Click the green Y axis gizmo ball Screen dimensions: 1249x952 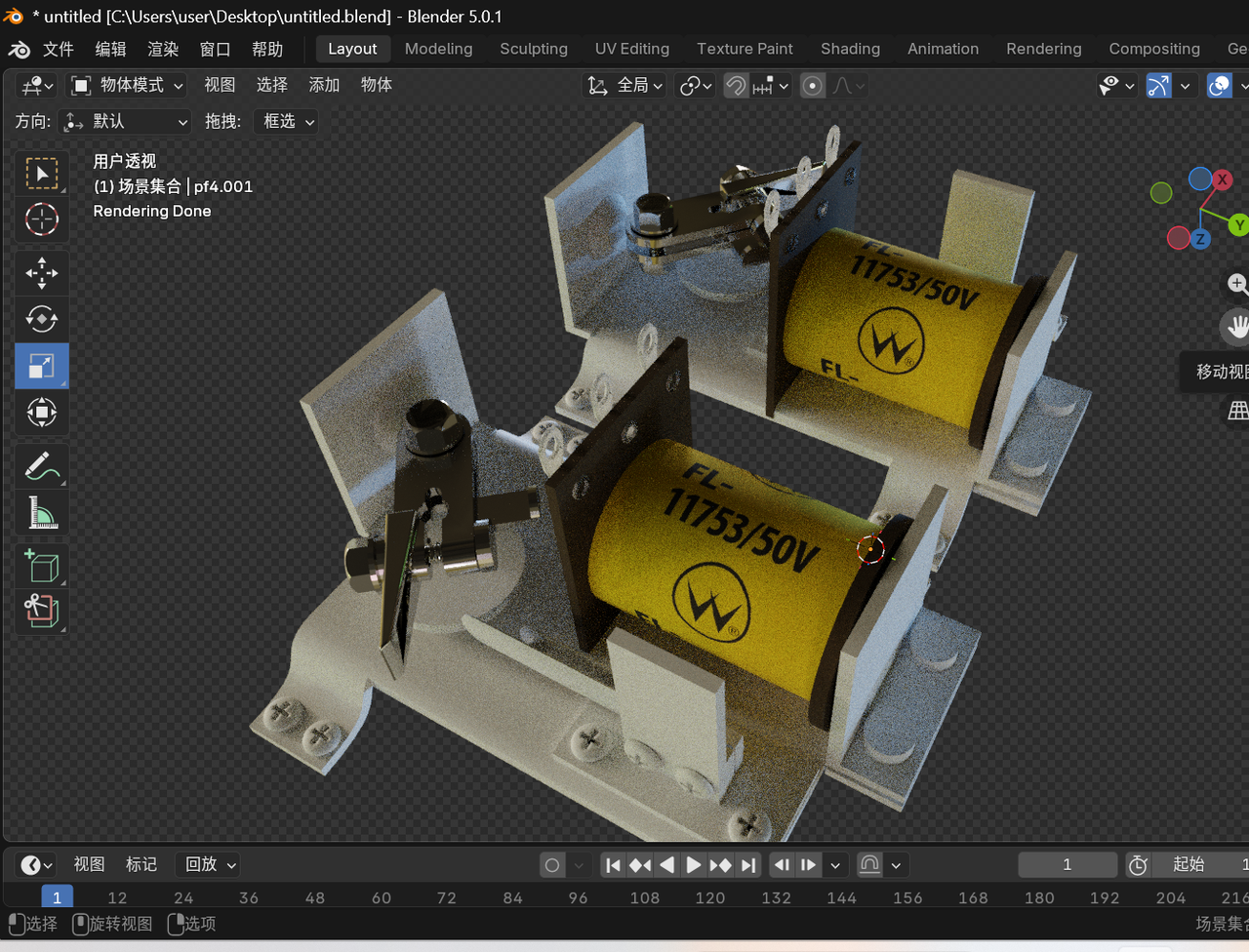1238,225
